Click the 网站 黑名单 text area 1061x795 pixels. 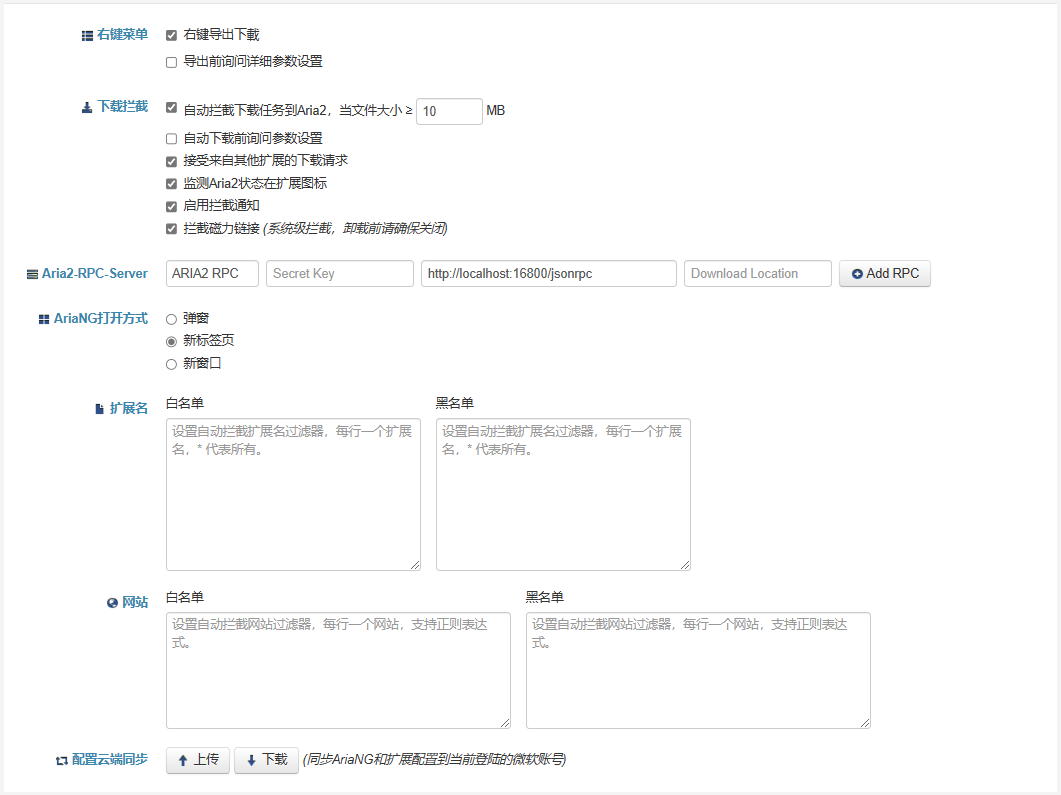pos(697,670)
